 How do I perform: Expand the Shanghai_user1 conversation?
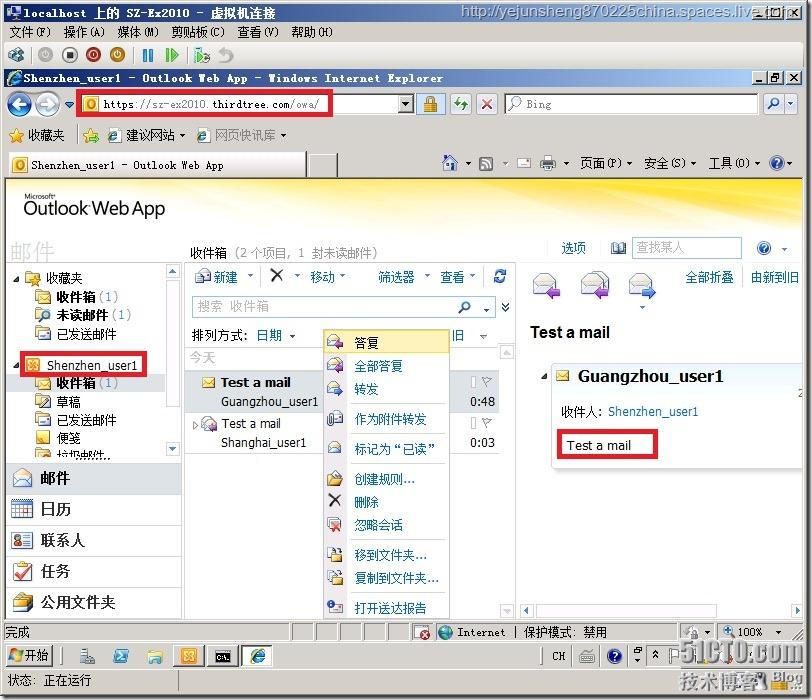click(195, 425)
